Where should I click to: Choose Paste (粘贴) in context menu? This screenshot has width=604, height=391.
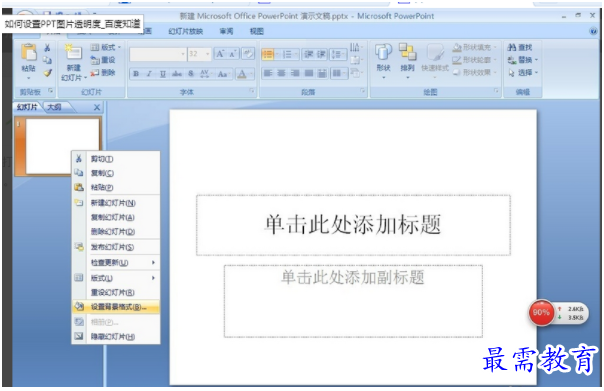click(x=116, y=187)
